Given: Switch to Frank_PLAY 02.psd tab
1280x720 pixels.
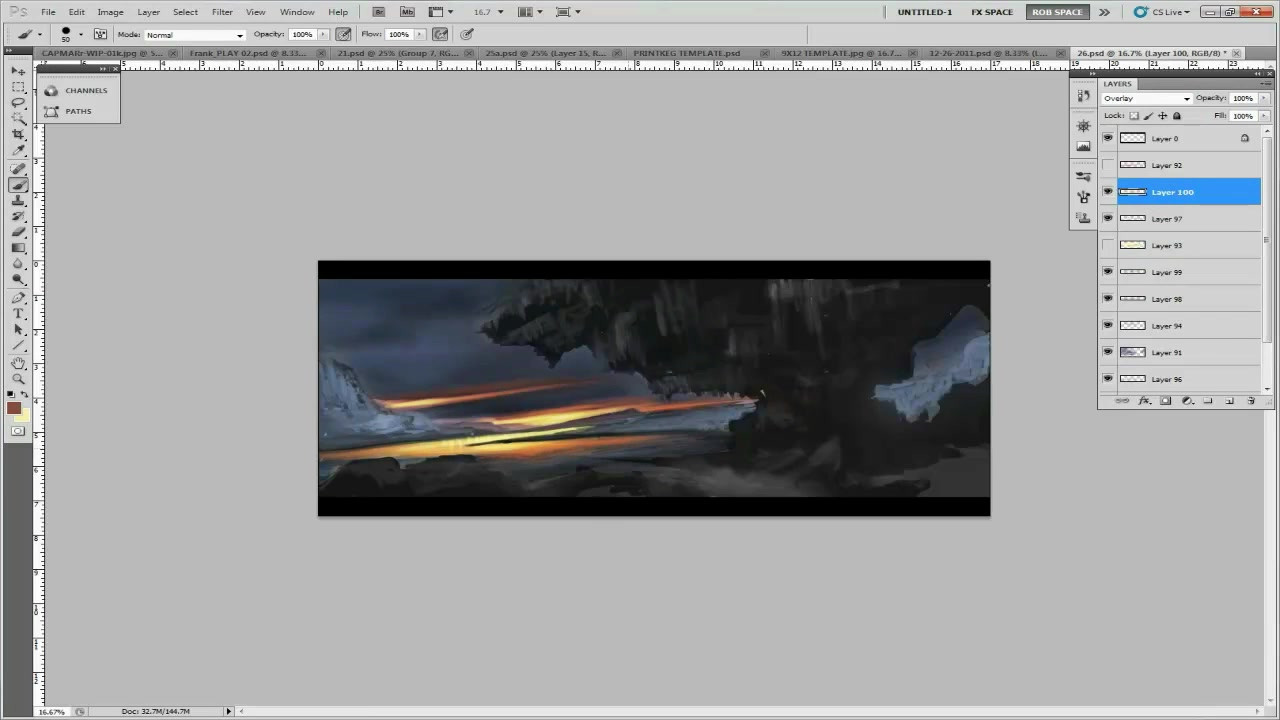Looking at the screenshot, I should pos(250,53).
